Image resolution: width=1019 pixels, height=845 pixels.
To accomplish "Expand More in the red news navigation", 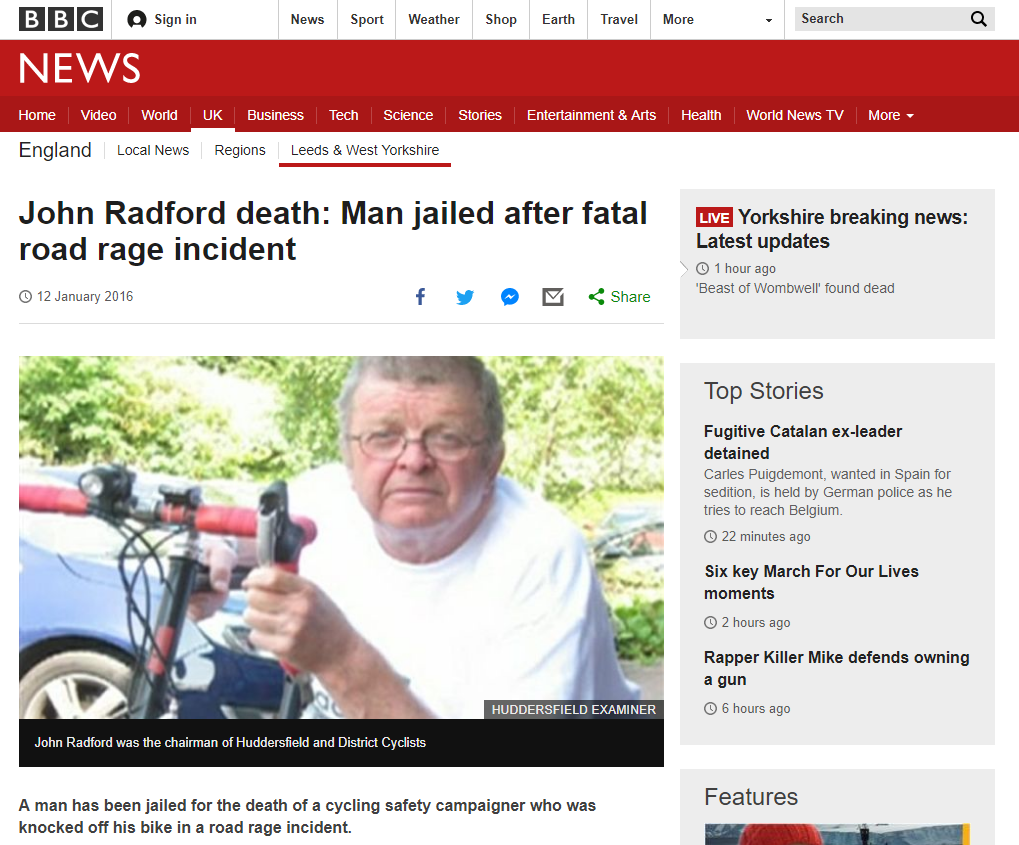I will (x=890, y=115).
